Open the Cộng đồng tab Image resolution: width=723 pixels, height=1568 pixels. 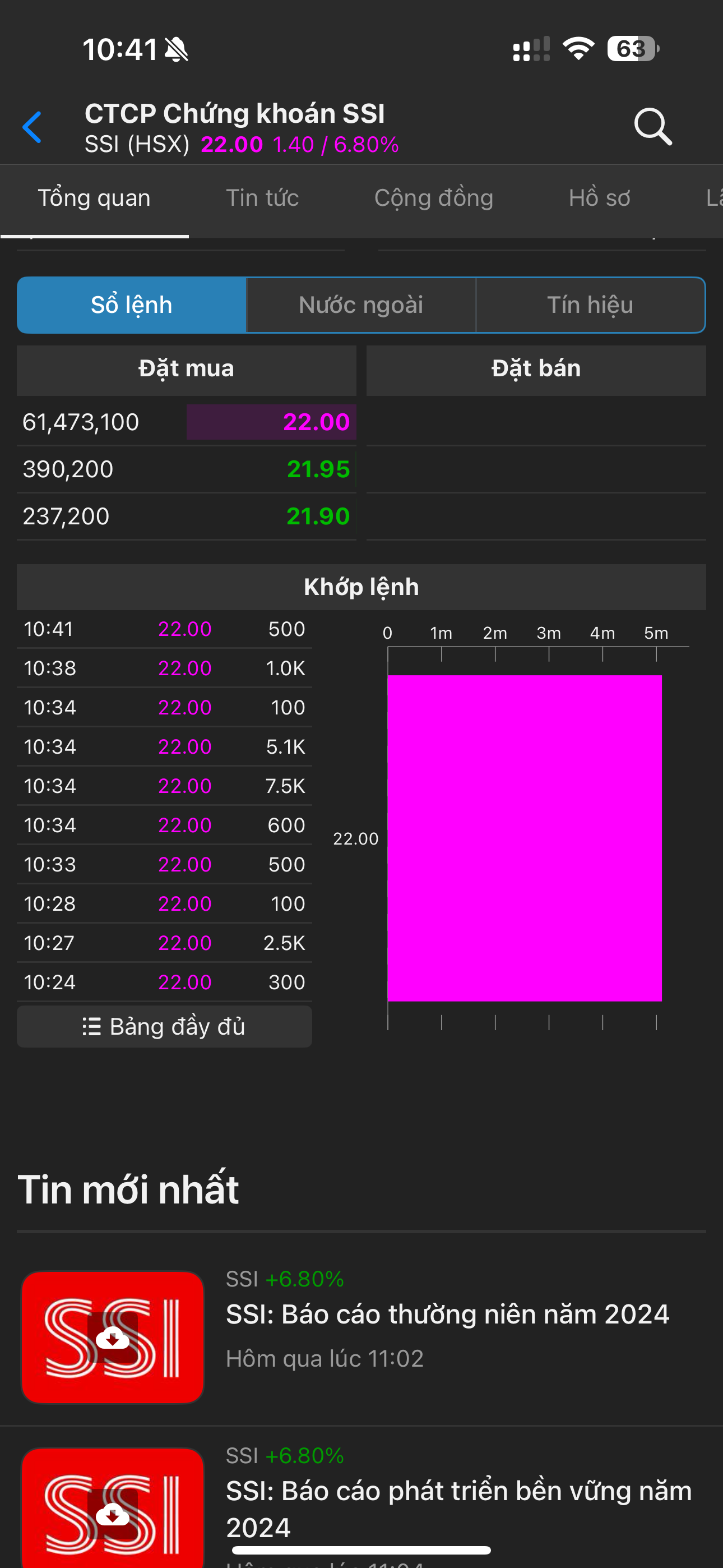pyautogui.click(x=433, y=199)
